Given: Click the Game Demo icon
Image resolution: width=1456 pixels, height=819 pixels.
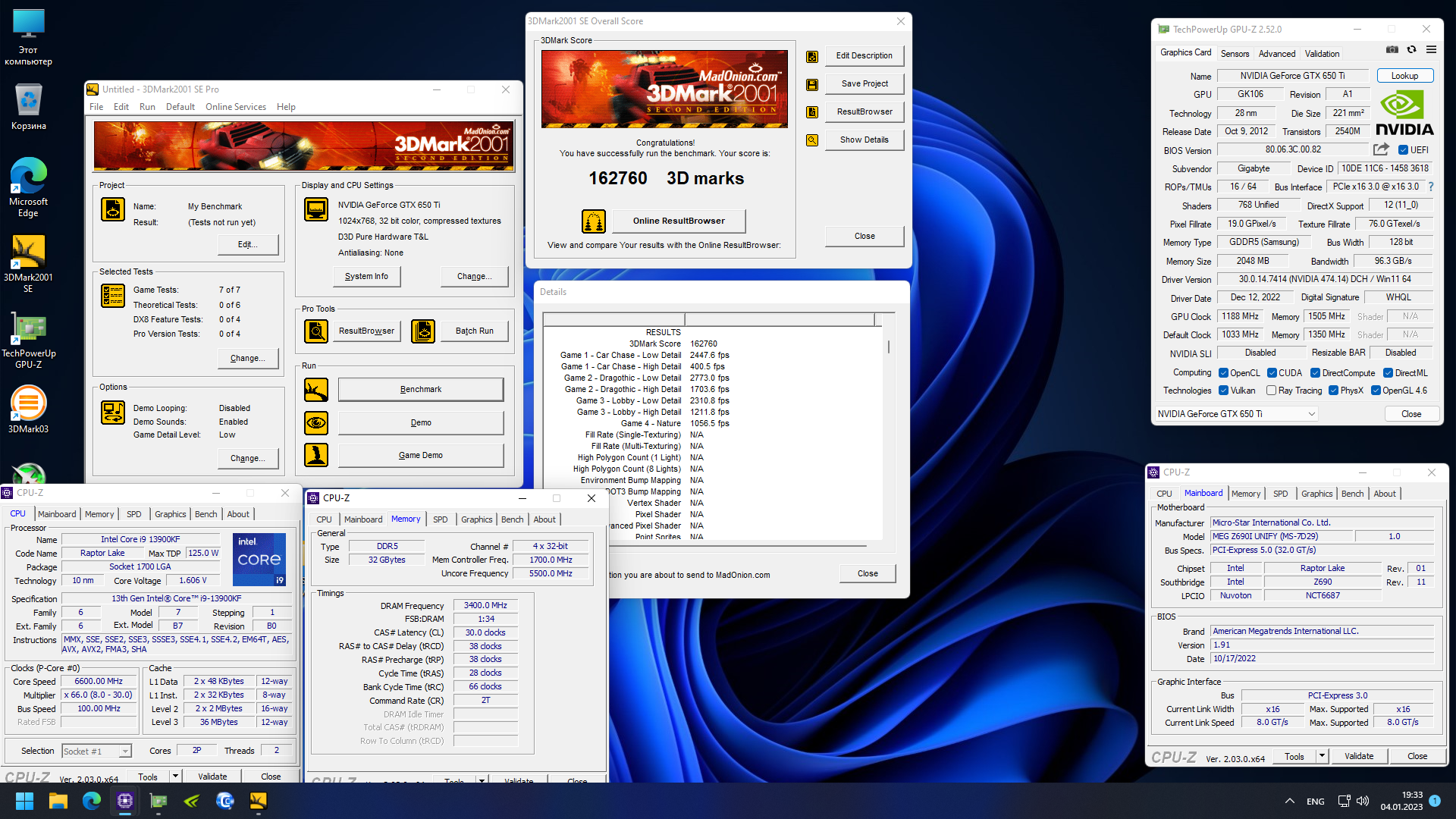Looking at the screenshot, I should [316, 455].
